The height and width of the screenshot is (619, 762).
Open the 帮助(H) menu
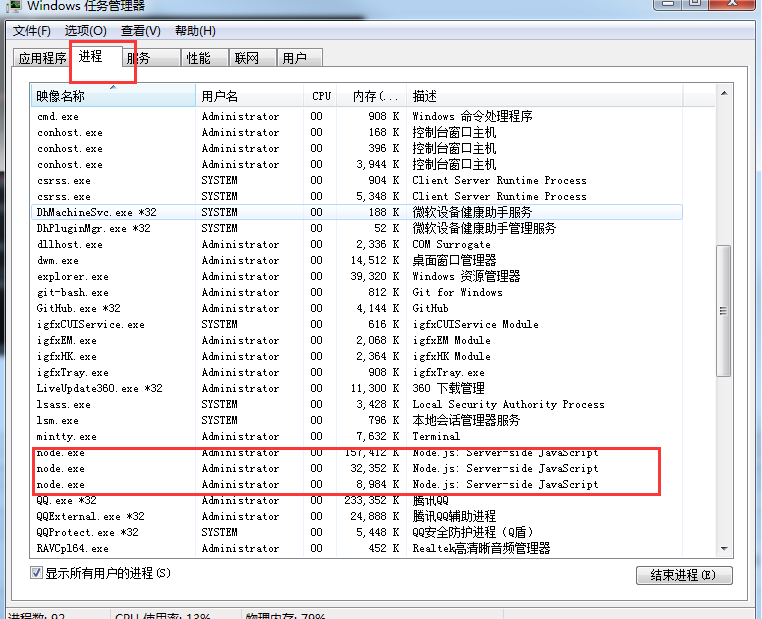pos(195,31)
